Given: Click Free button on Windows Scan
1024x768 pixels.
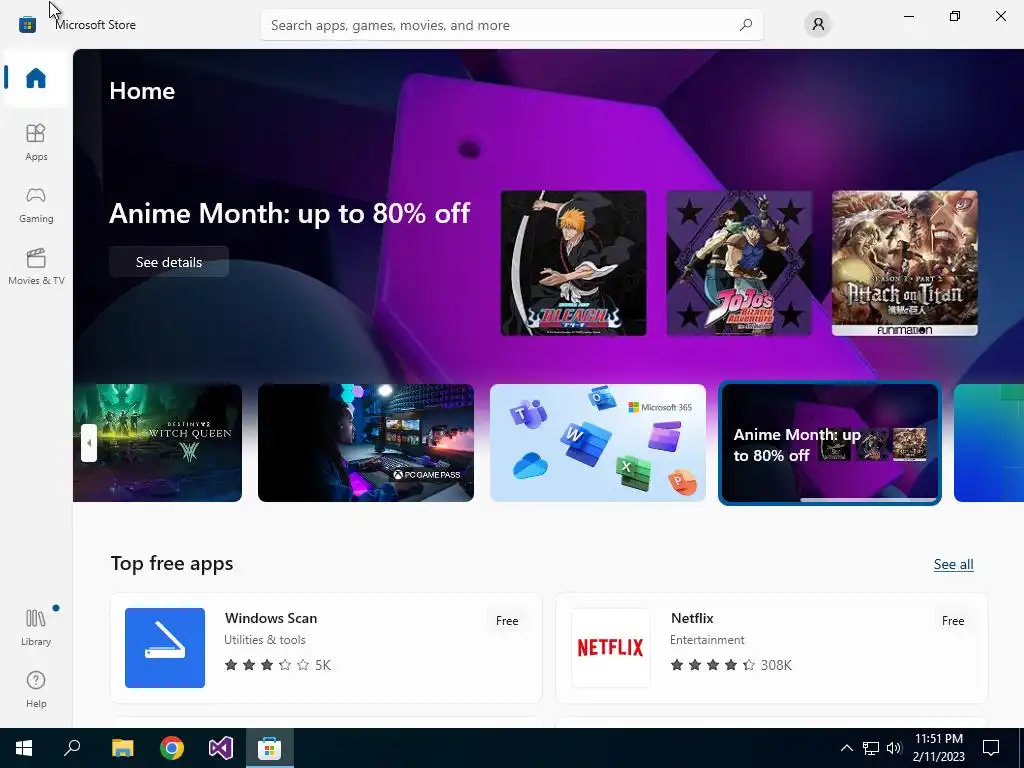Looking at the screenshot, I should pos(507,620).
